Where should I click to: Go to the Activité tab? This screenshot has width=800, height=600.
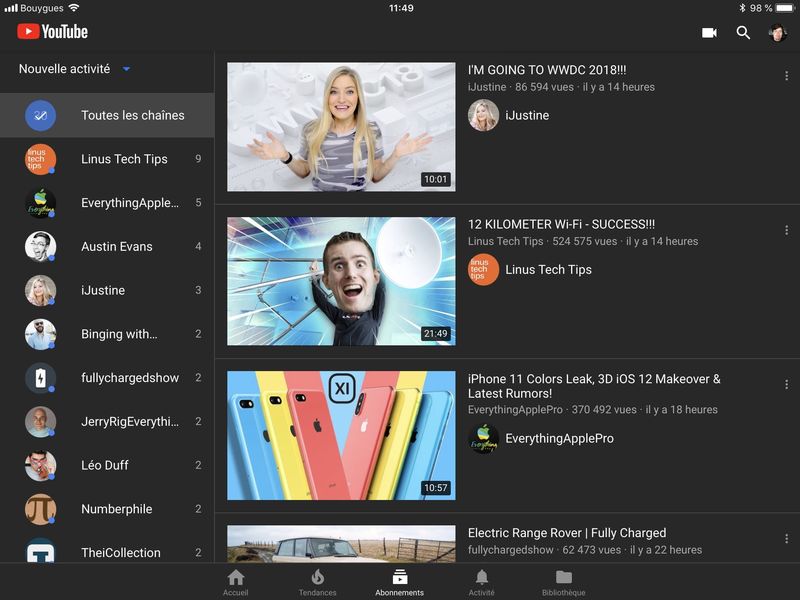(x=482, y=583)
